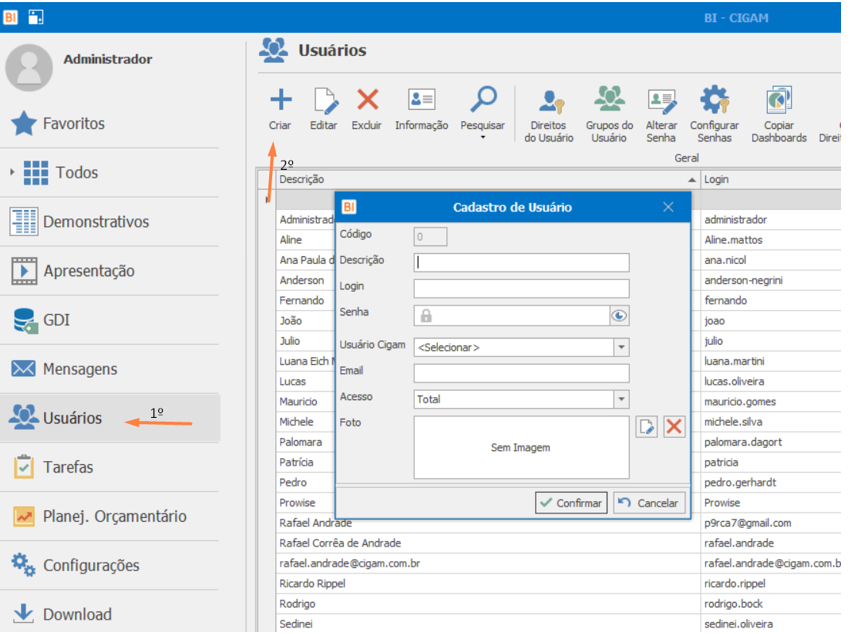Open Configurações in the sidebar
854x634 pixels.
[109, 565]
